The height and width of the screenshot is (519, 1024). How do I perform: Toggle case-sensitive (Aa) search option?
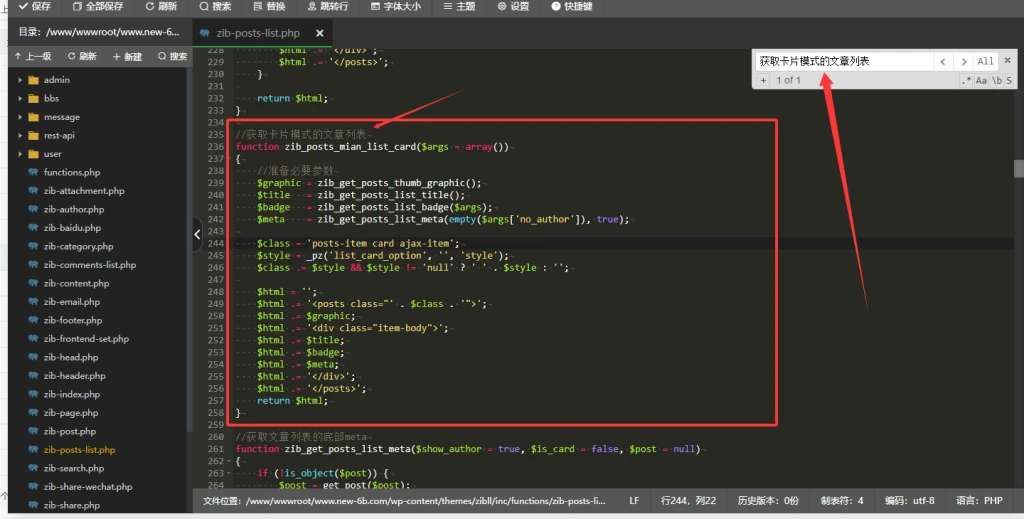tap(981, 80)
